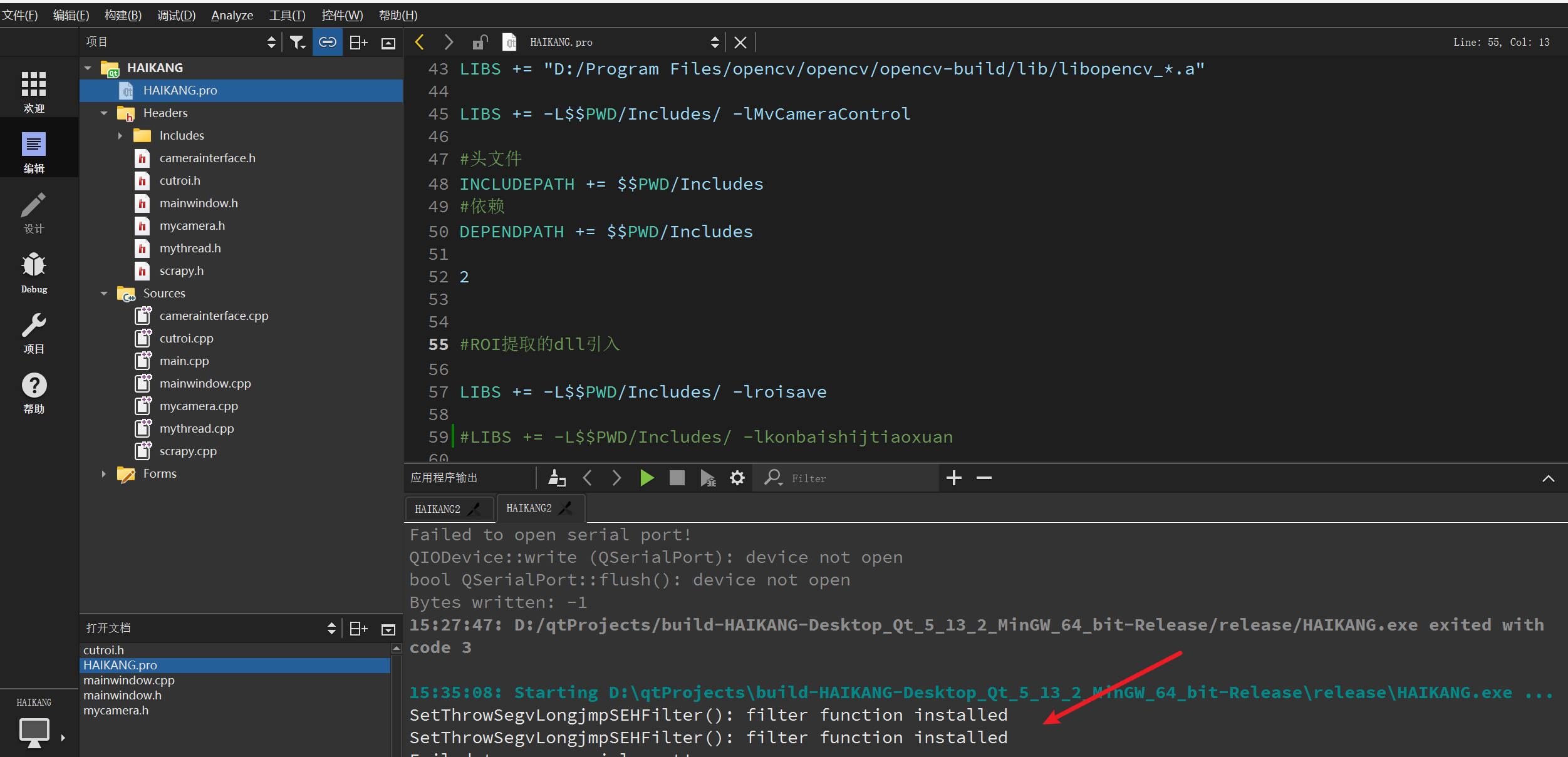The image size is (1568, 757).
Task: Toggle file writable lock icon
Action: tap(480, 42)
